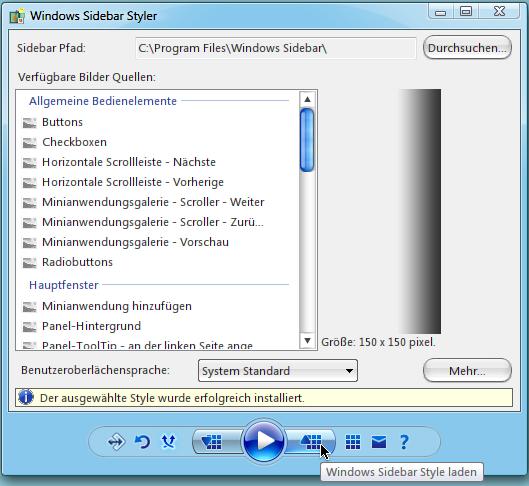The width and height of the screenshot is (529, 486).
Task: Click the image icon beside Checkboxen
Action: click(x=29, y=143)
